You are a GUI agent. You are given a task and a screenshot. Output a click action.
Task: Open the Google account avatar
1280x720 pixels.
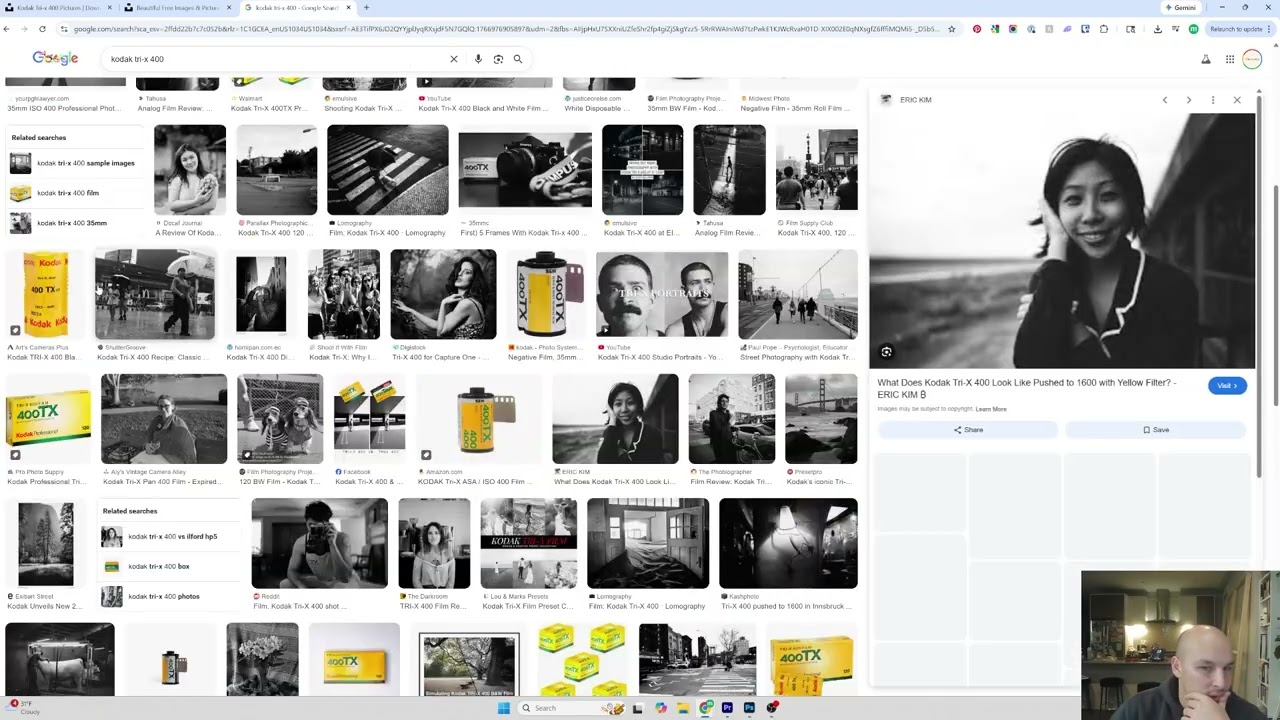(x=1252, y=59)
